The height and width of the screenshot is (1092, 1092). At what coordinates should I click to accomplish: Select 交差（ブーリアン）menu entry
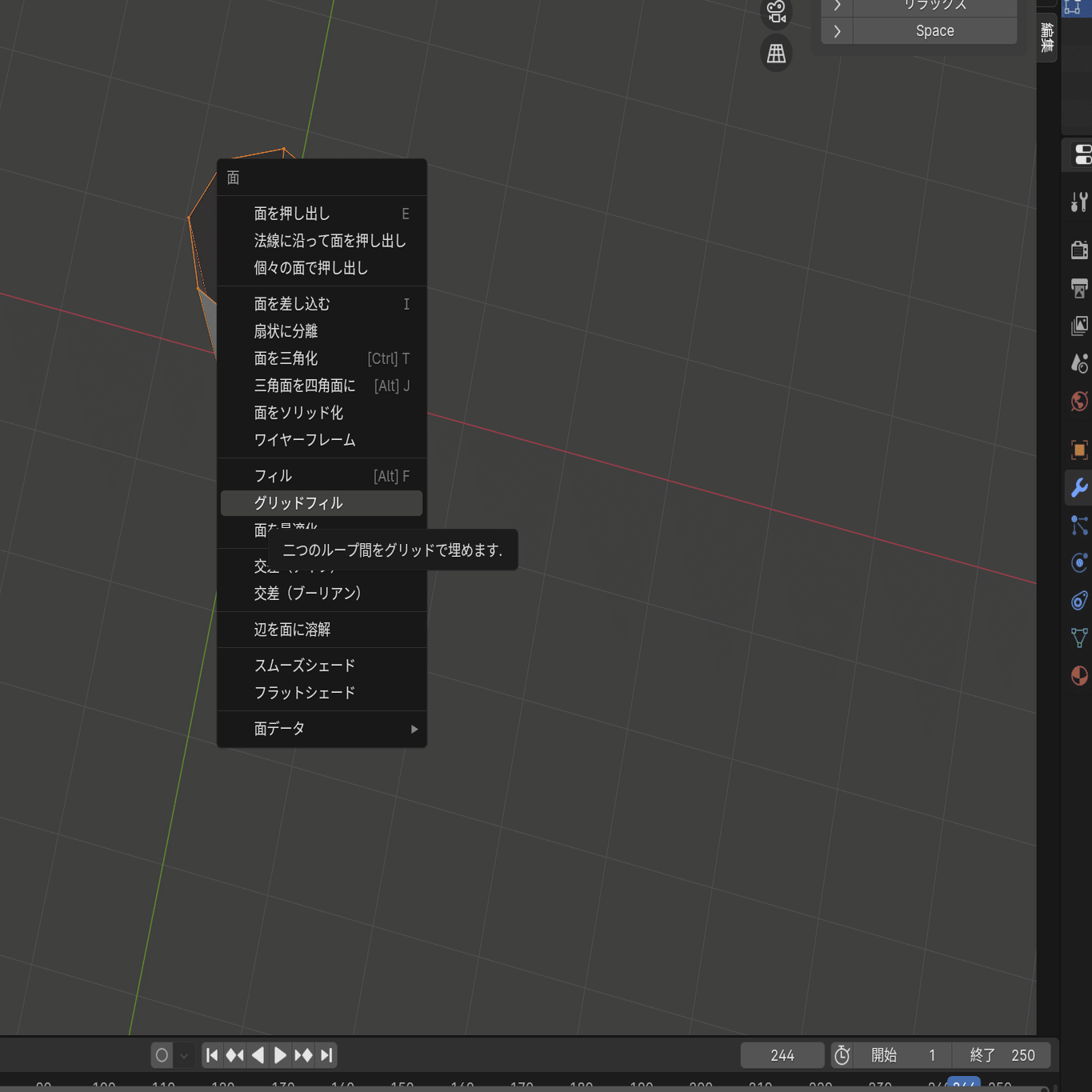point(322,593)
